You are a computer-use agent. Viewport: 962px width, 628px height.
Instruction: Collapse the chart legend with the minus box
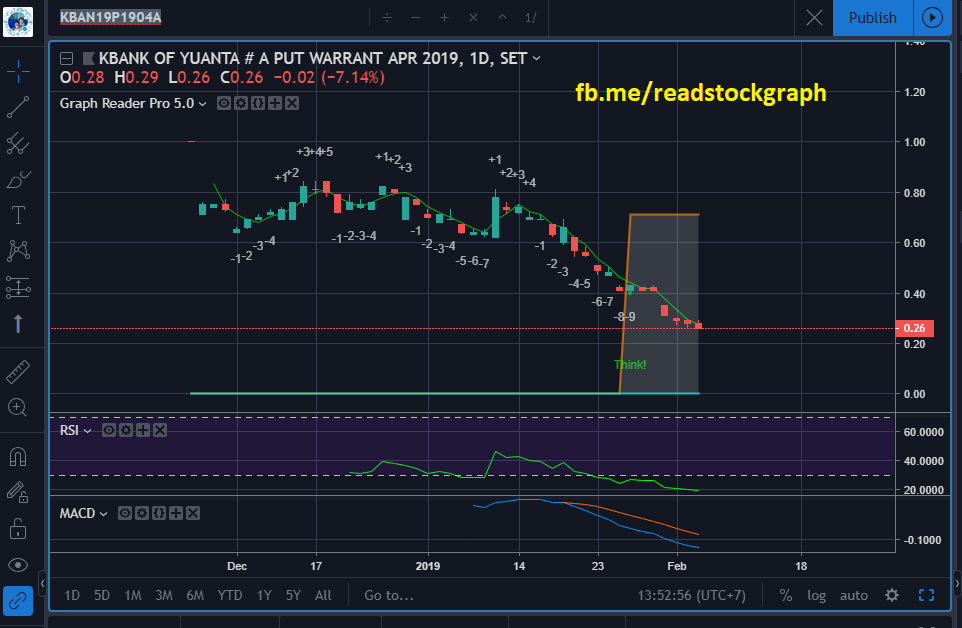click(x=66, y=59)
